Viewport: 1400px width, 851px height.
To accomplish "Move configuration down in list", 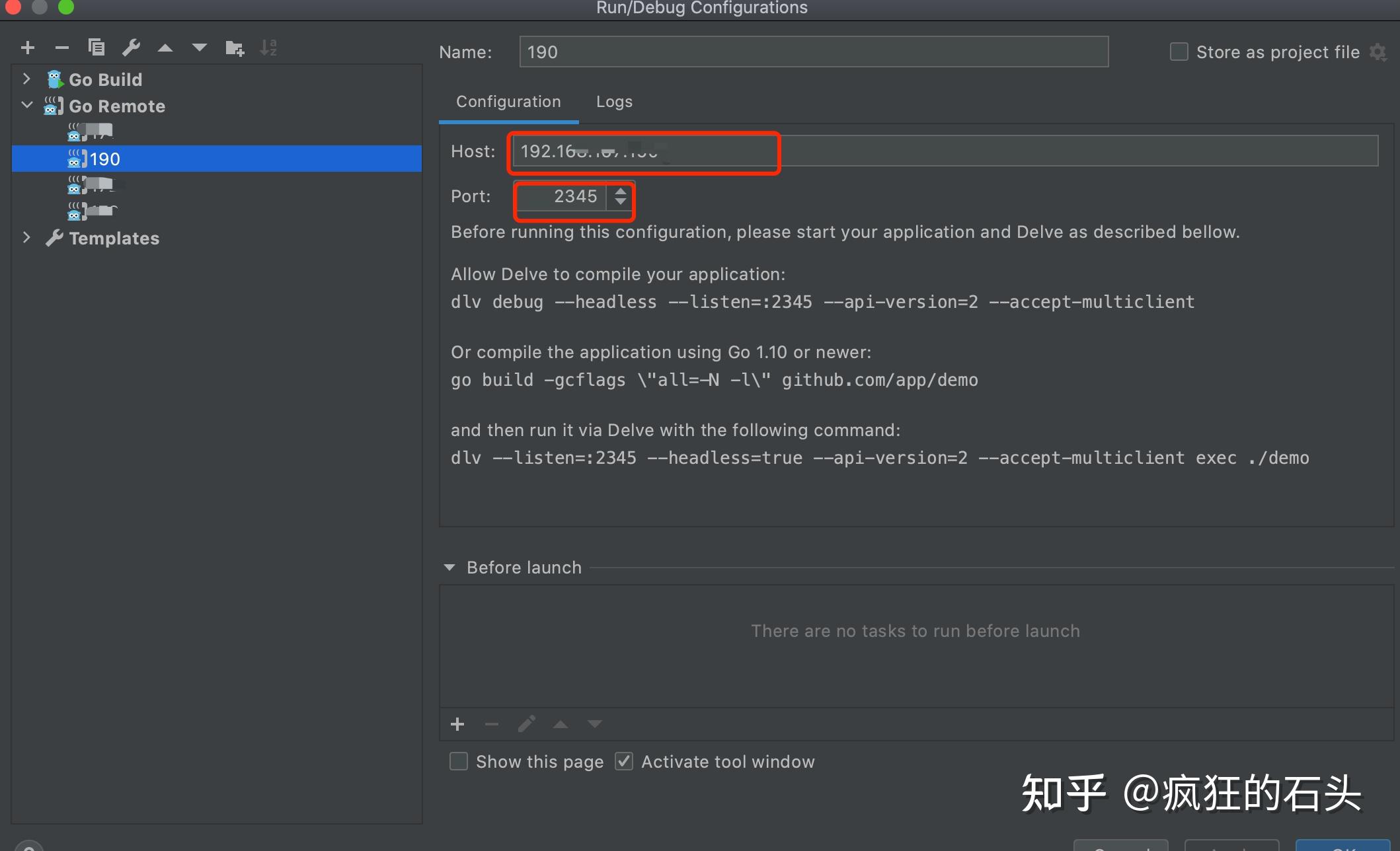I will [200, 48].
